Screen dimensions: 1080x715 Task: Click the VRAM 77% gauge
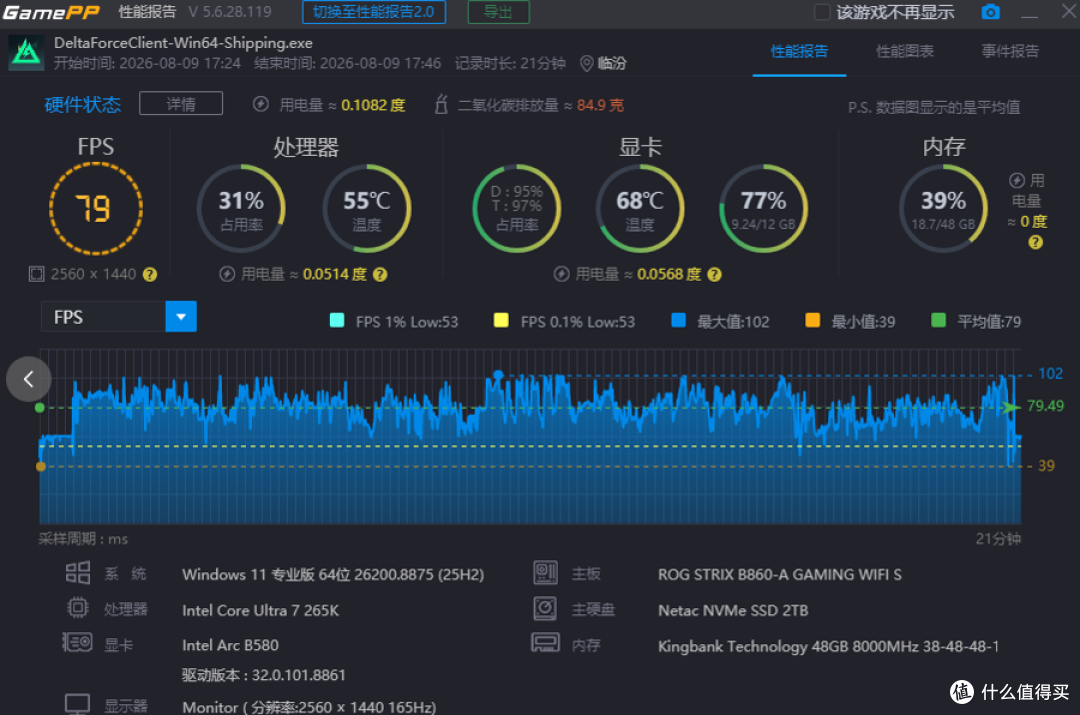coord(763,209)
